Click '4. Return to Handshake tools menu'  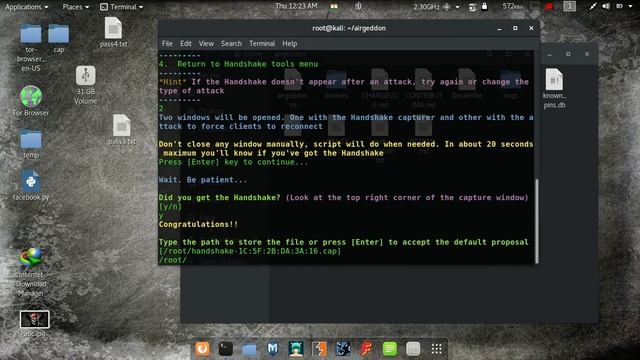(x=238, y=64)
